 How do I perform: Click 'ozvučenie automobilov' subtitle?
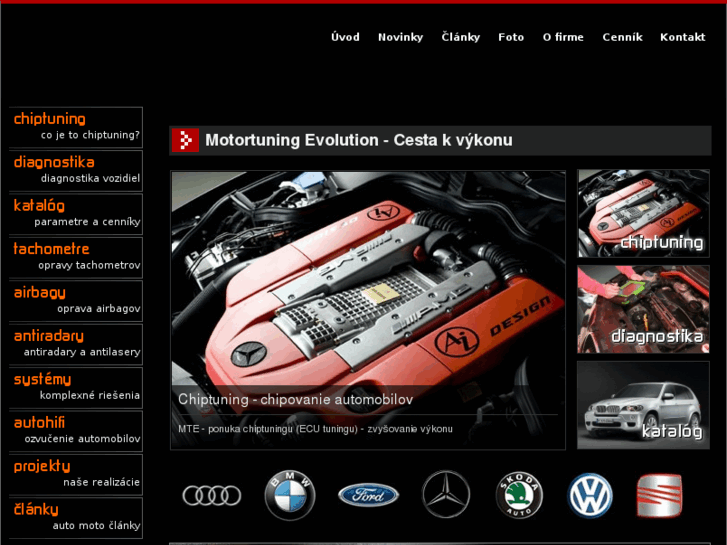[x=83, y=439]
